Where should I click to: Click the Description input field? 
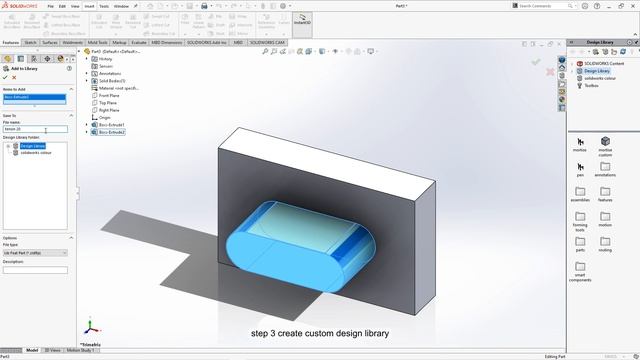pos(35,270)
